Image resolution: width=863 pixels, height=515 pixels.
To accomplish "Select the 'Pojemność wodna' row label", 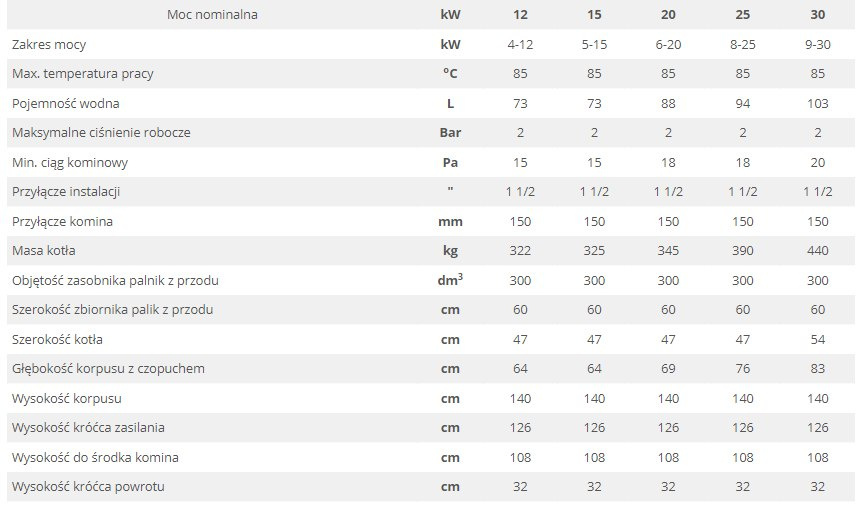I will [x=65, y=103].
